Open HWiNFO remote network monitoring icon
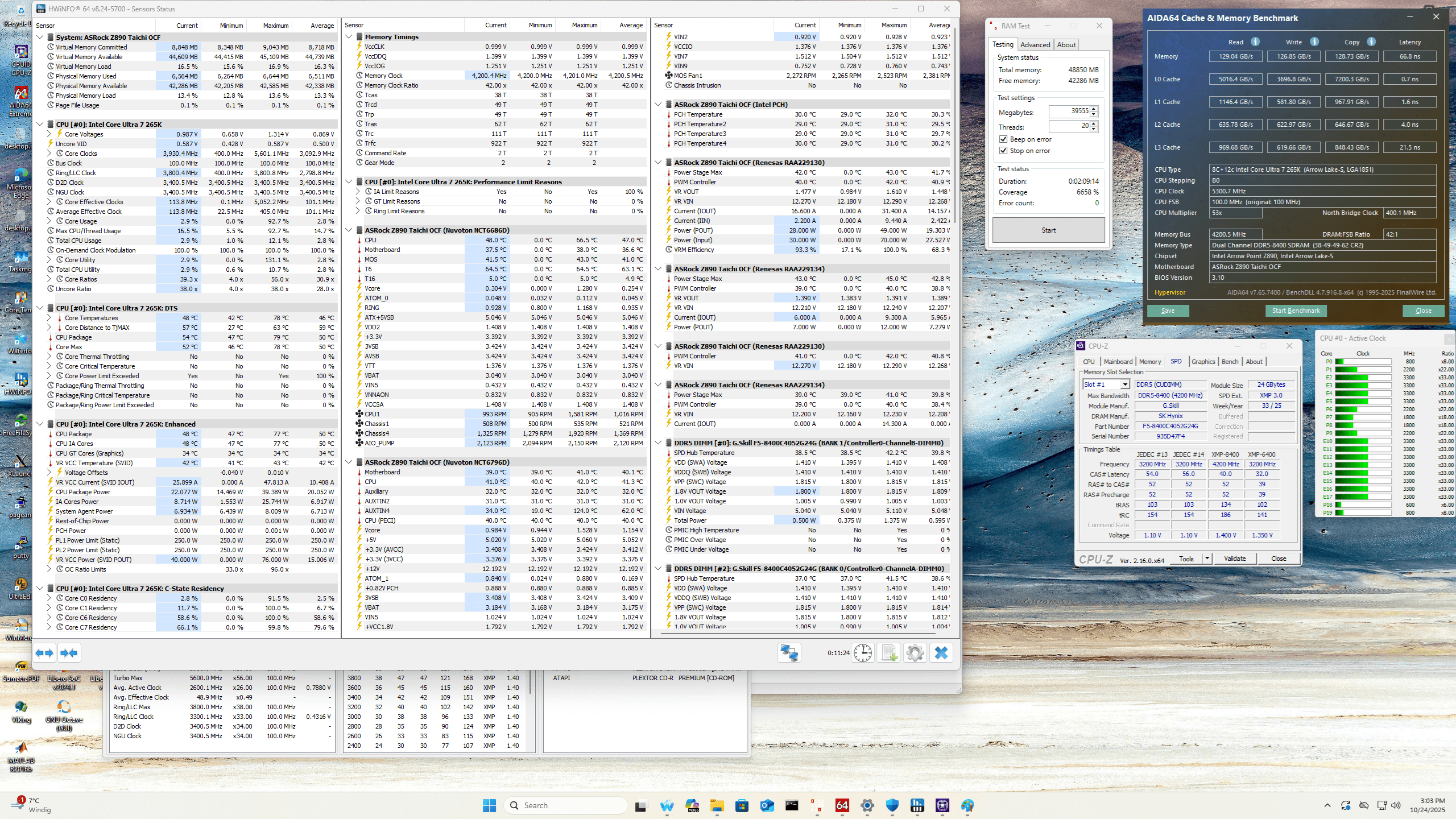Viewport: 1456px width, 819px height. pyautogui.click(x=789, y=653)
